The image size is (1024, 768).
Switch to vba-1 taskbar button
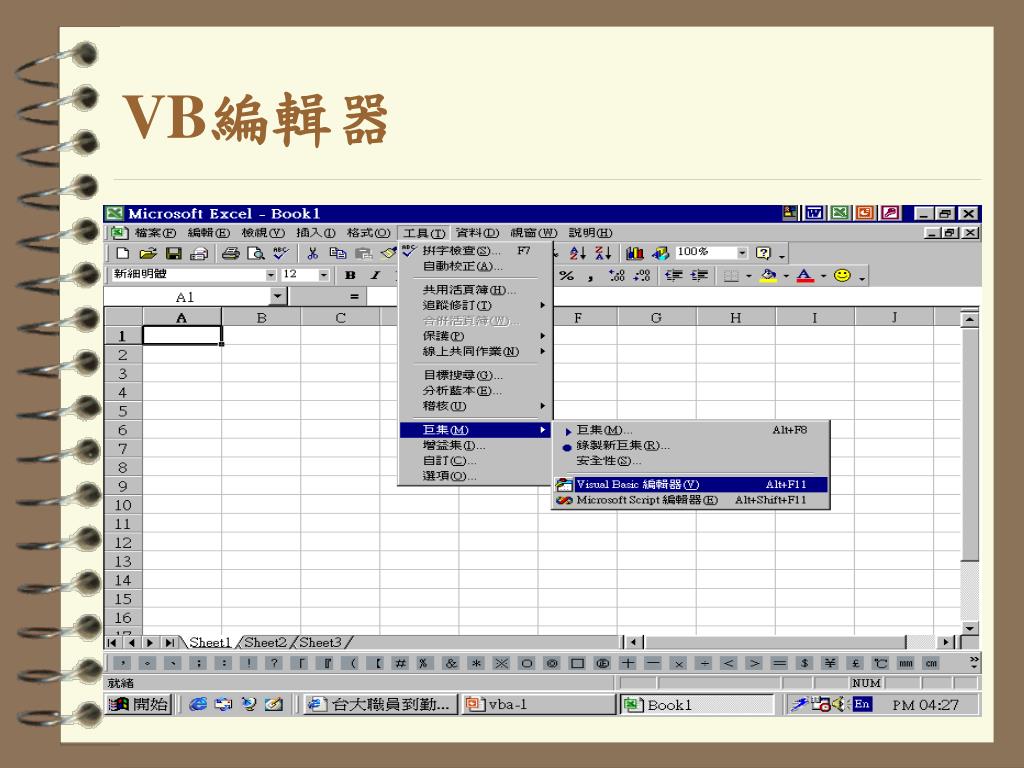pyautogui.click(x=538, y=705)
